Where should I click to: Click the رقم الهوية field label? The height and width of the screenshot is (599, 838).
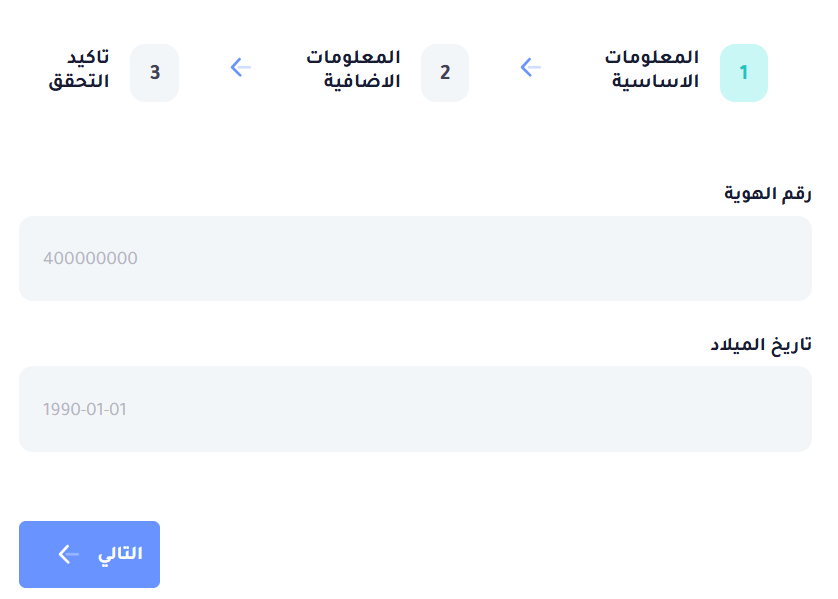point(768,194)
